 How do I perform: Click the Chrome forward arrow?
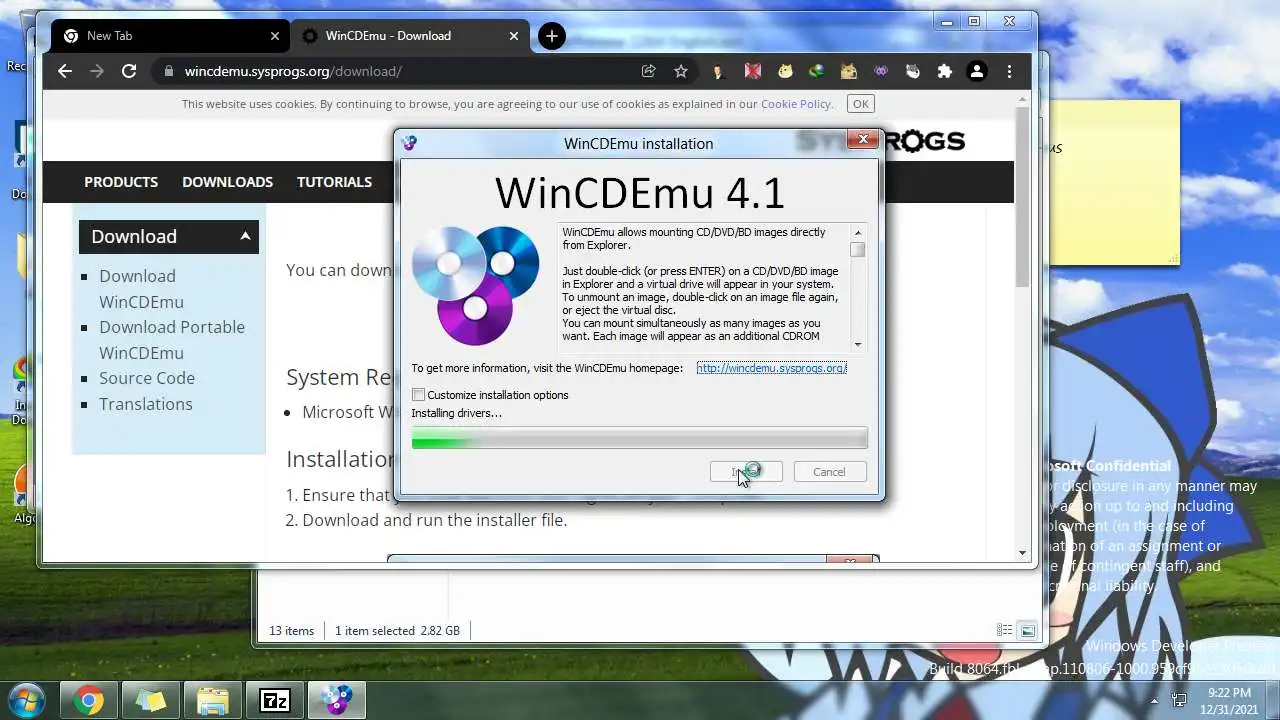[97, 71]
